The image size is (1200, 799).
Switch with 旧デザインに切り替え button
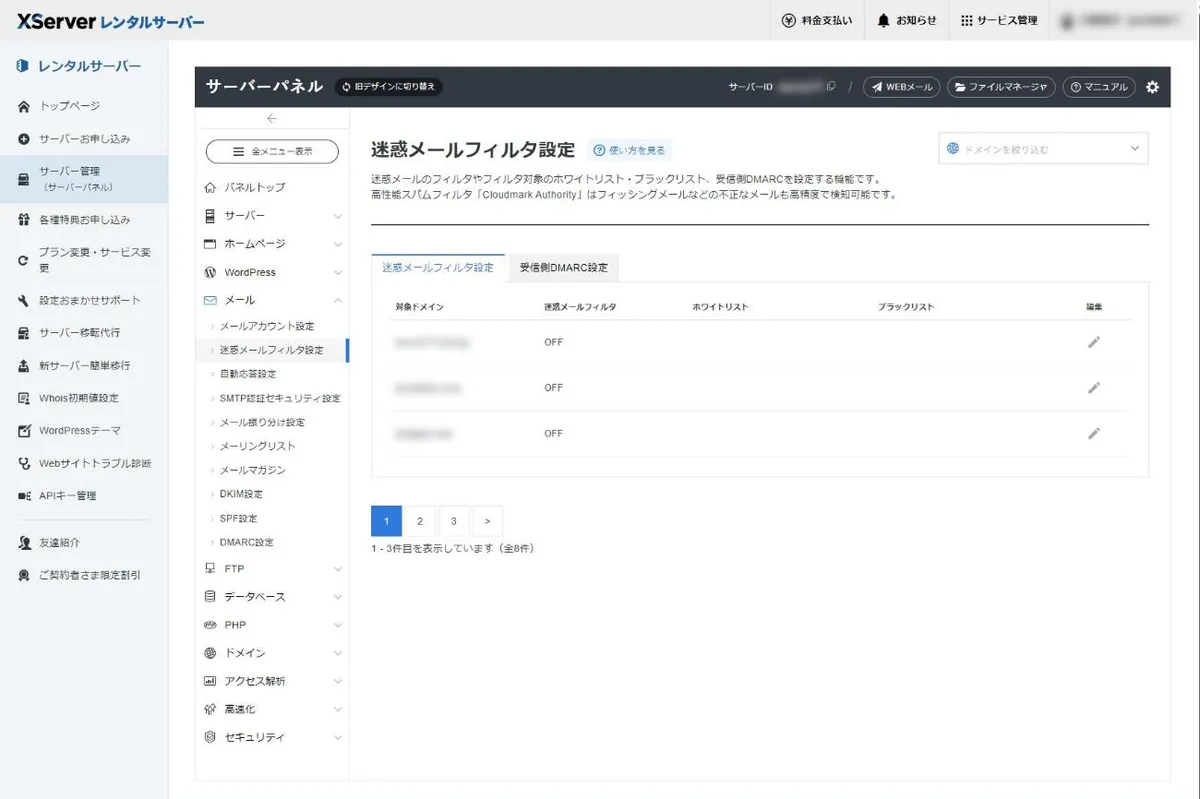pos(388,87)
